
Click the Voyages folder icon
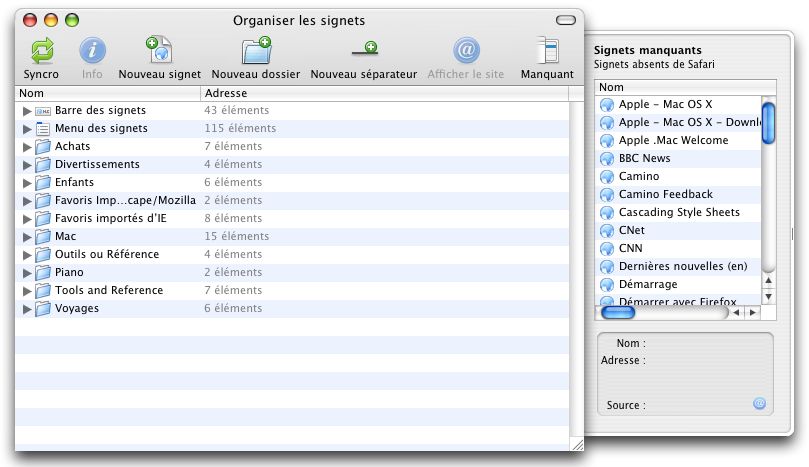[43, 309]
